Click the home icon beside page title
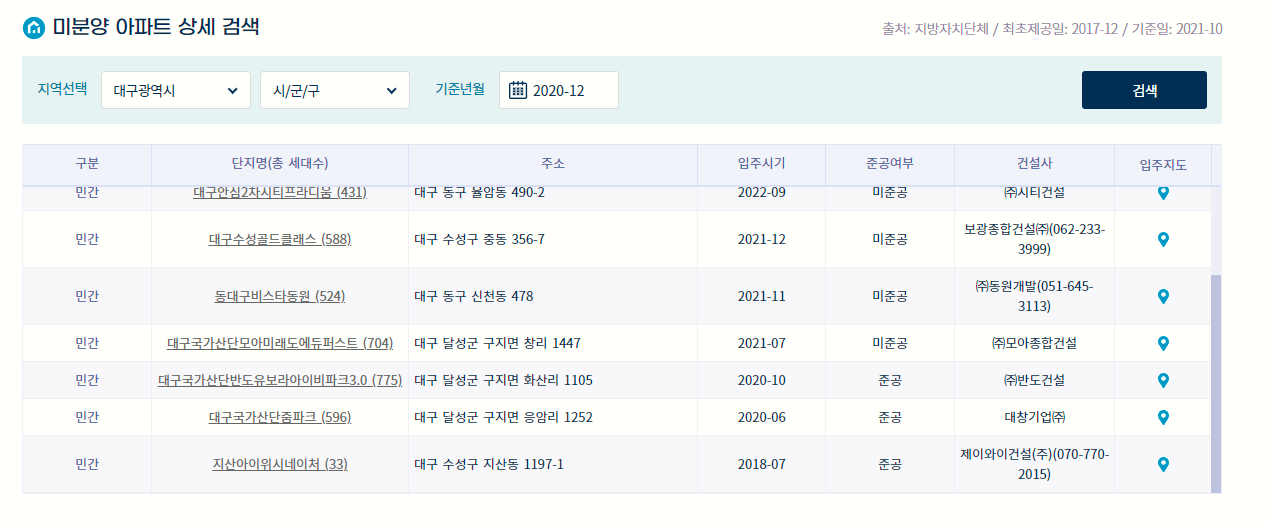 pyautogui.click(x=33, y=27)
